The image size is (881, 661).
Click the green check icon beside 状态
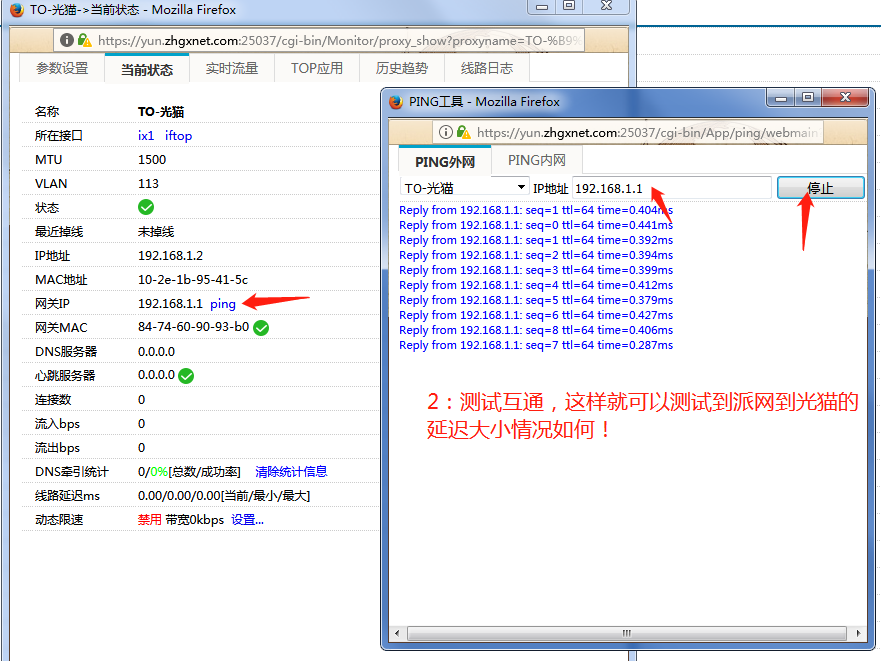146,207
